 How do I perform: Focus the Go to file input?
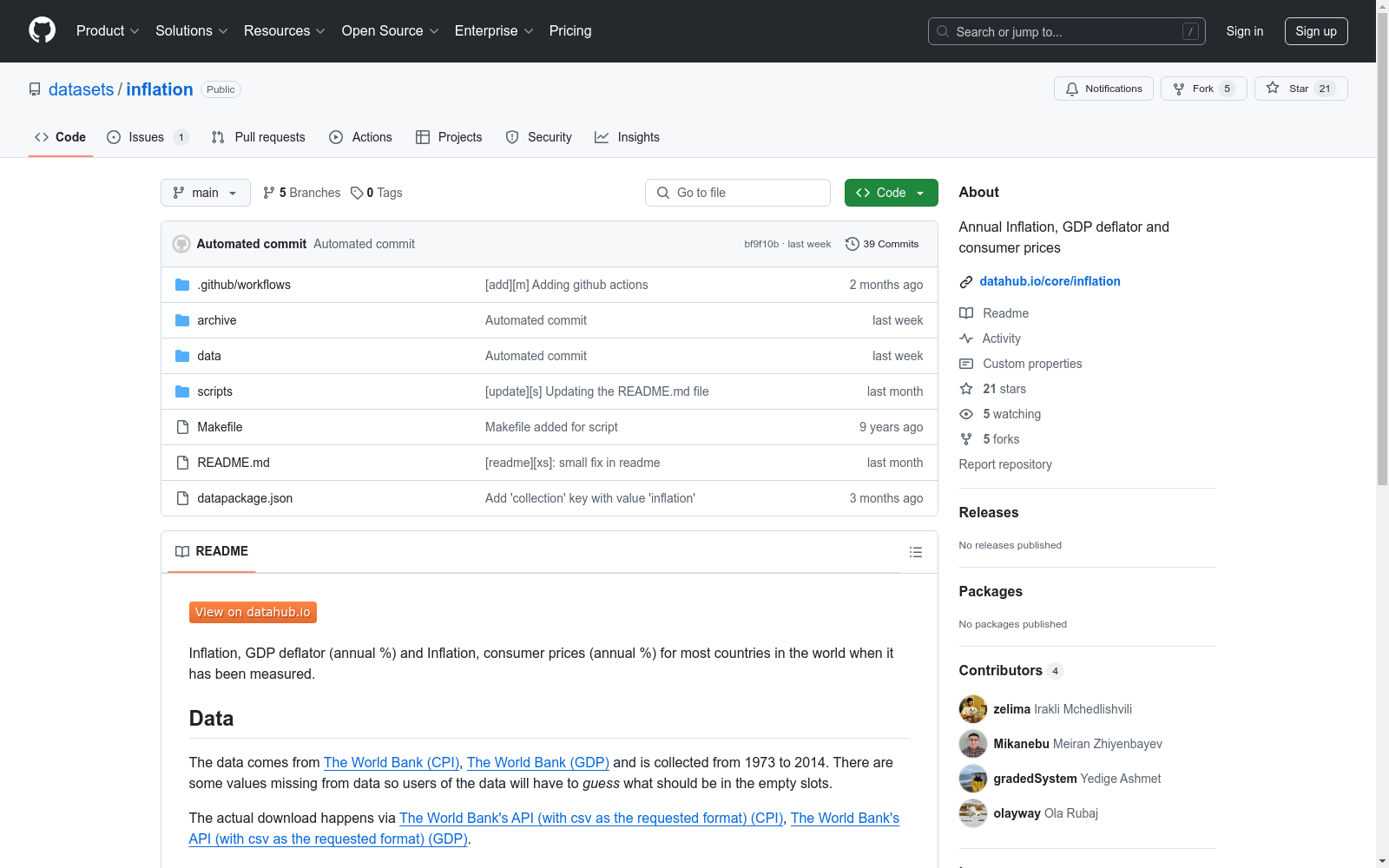tap(738, 193)
